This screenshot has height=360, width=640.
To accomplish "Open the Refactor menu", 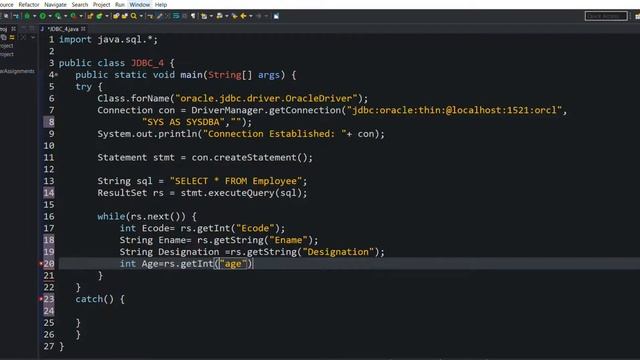I will [29, 4].
